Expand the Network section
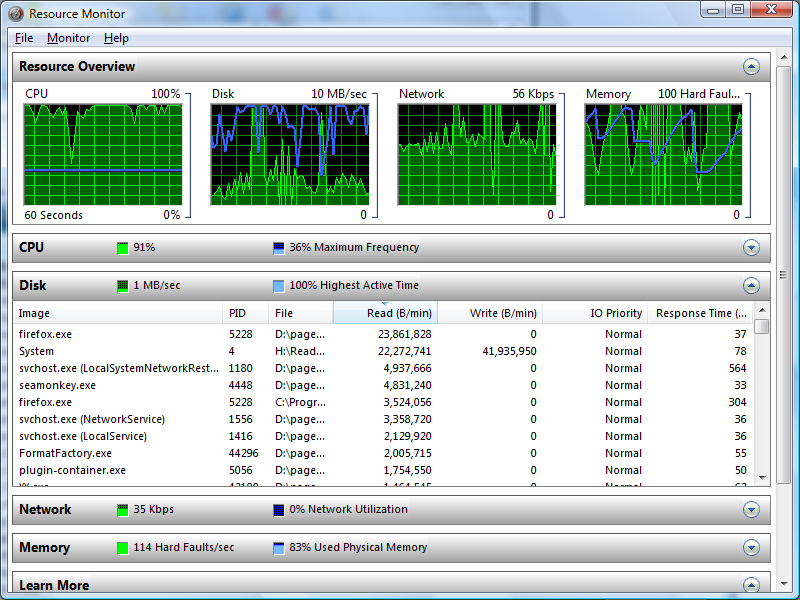Viewport: 800px width, 600px height. (751, 509)
